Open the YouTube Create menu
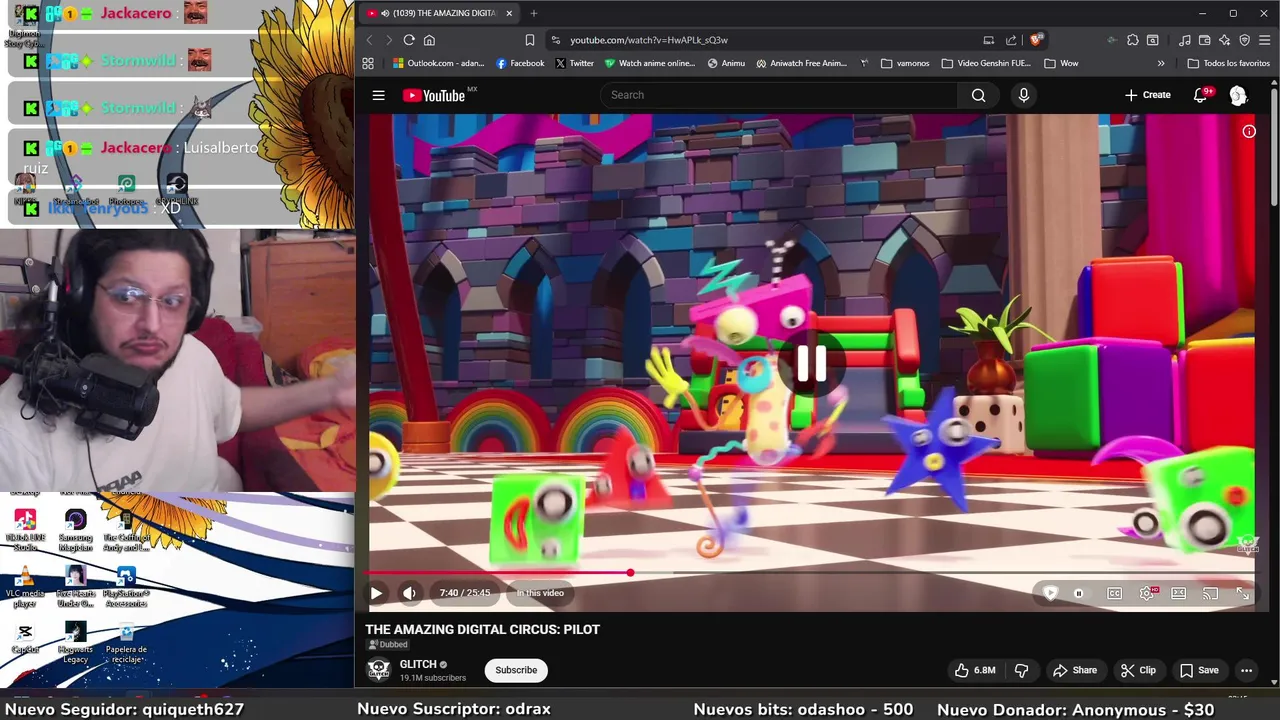Image resolution: width=1280 pixels, height=720 pixels. click(x=1147, y=95)
